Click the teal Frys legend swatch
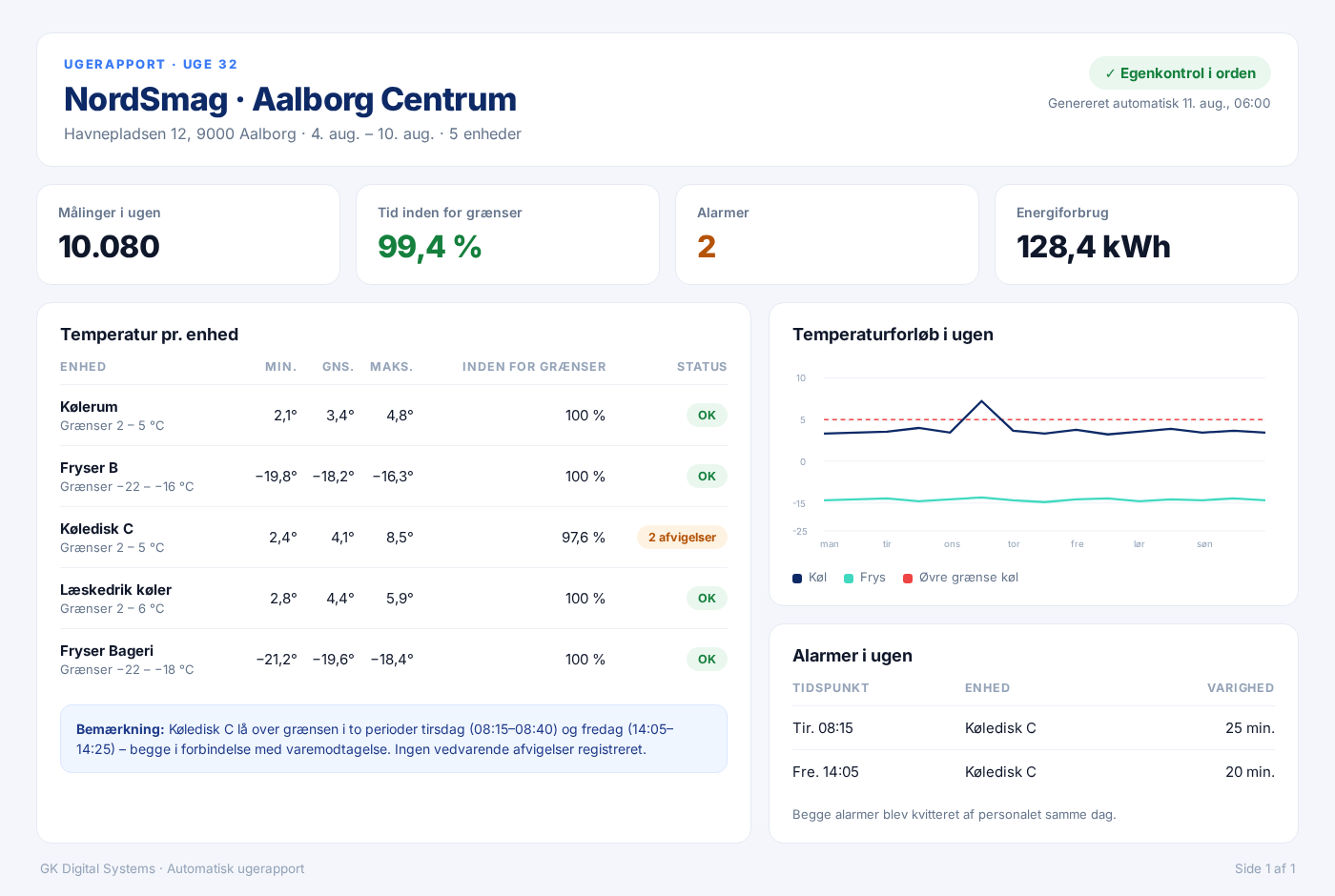1335x896 pixels. [849, 579]
